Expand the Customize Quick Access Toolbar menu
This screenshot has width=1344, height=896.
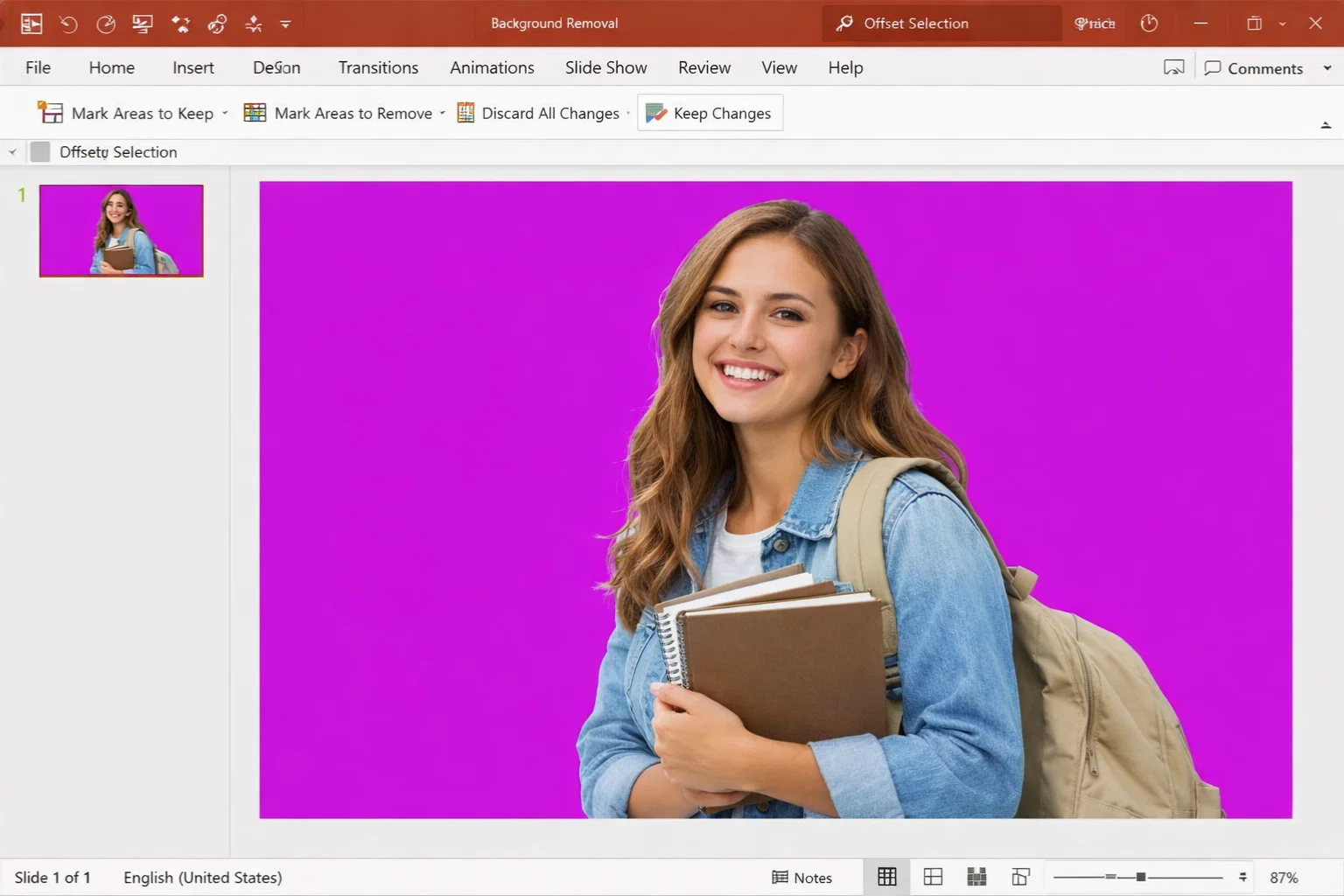[285, 24]
